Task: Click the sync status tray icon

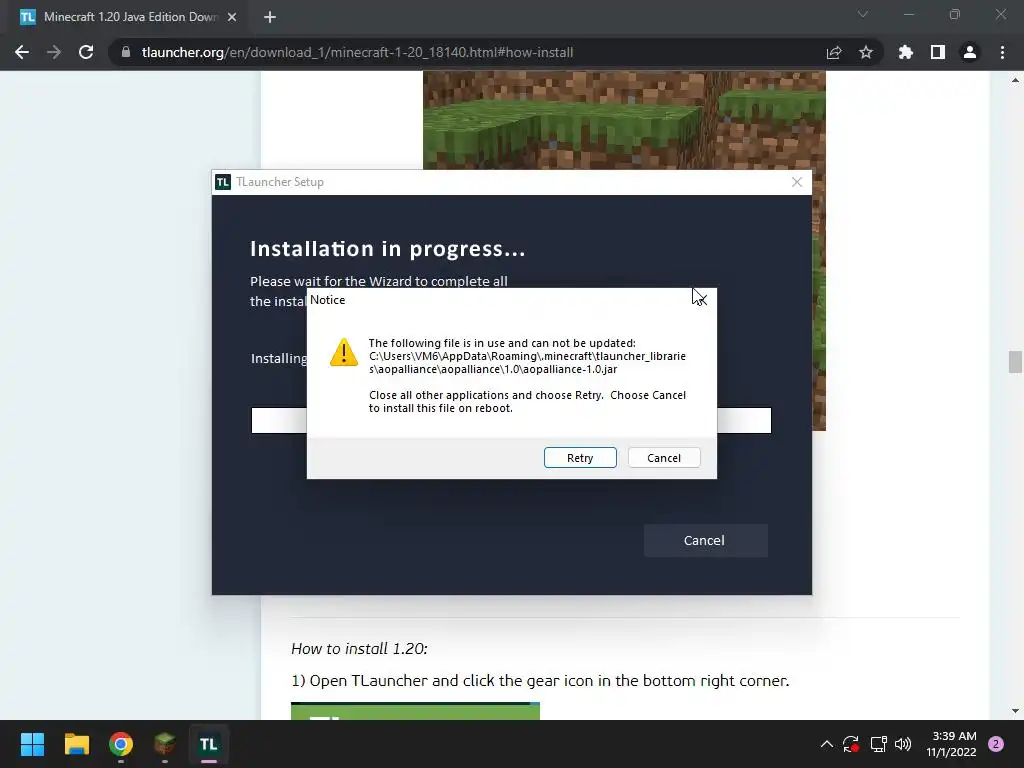Action: coord(850,744)
